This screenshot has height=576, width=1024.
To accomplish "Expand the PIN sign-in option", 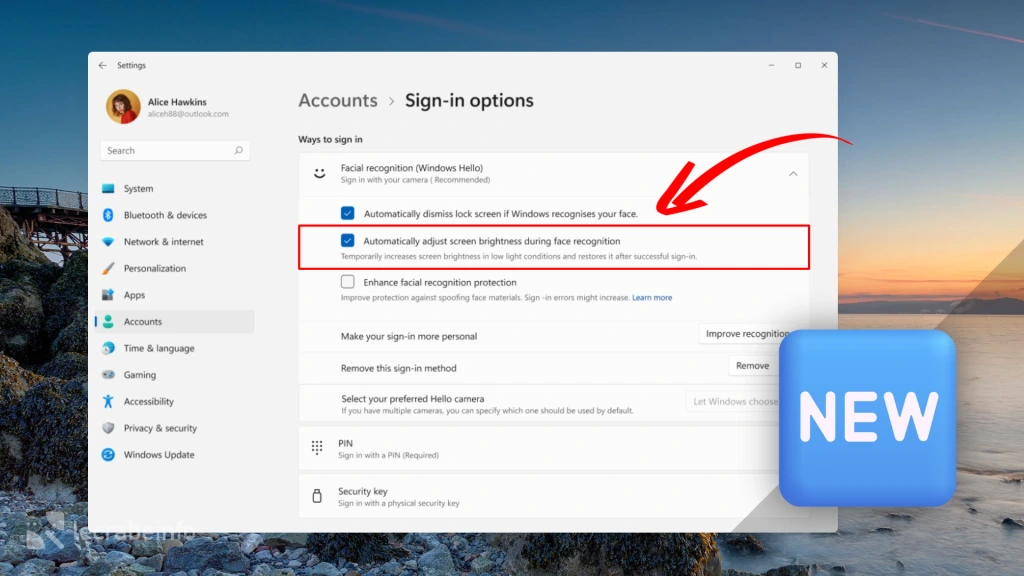I will click(x=539, y=449).
